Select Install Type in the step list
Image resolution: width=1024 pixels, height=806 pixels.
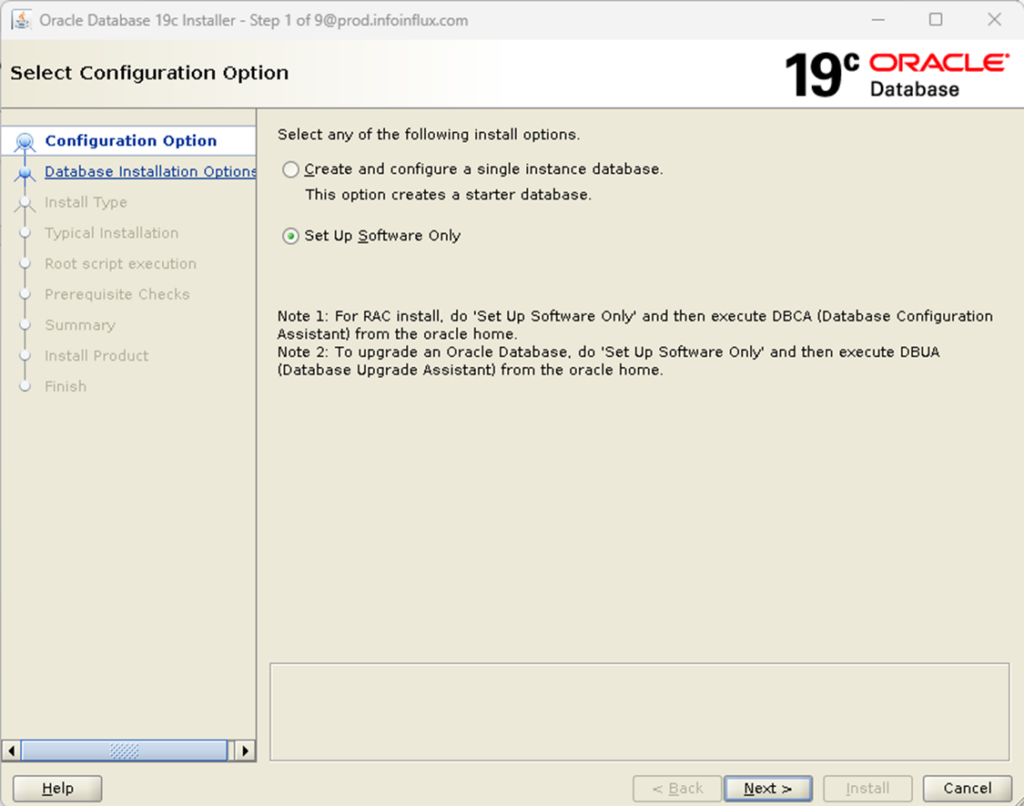click(x=85, y=202)
